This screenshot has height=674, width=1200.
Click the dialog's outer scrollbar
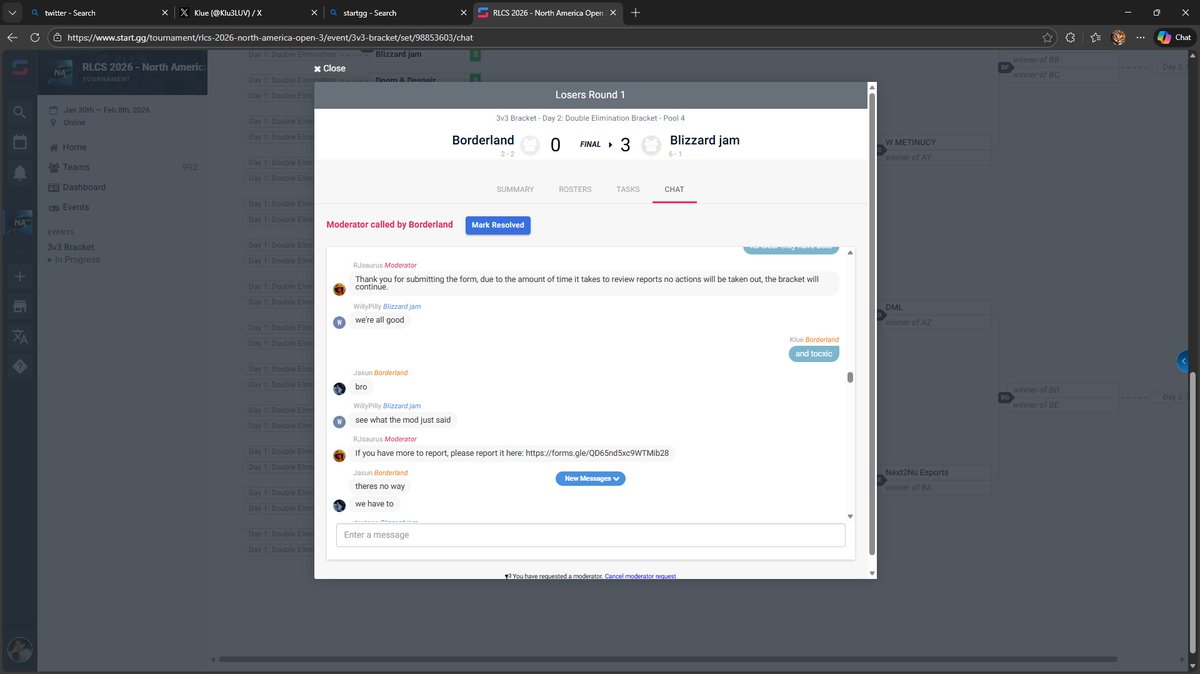(871, 325)
